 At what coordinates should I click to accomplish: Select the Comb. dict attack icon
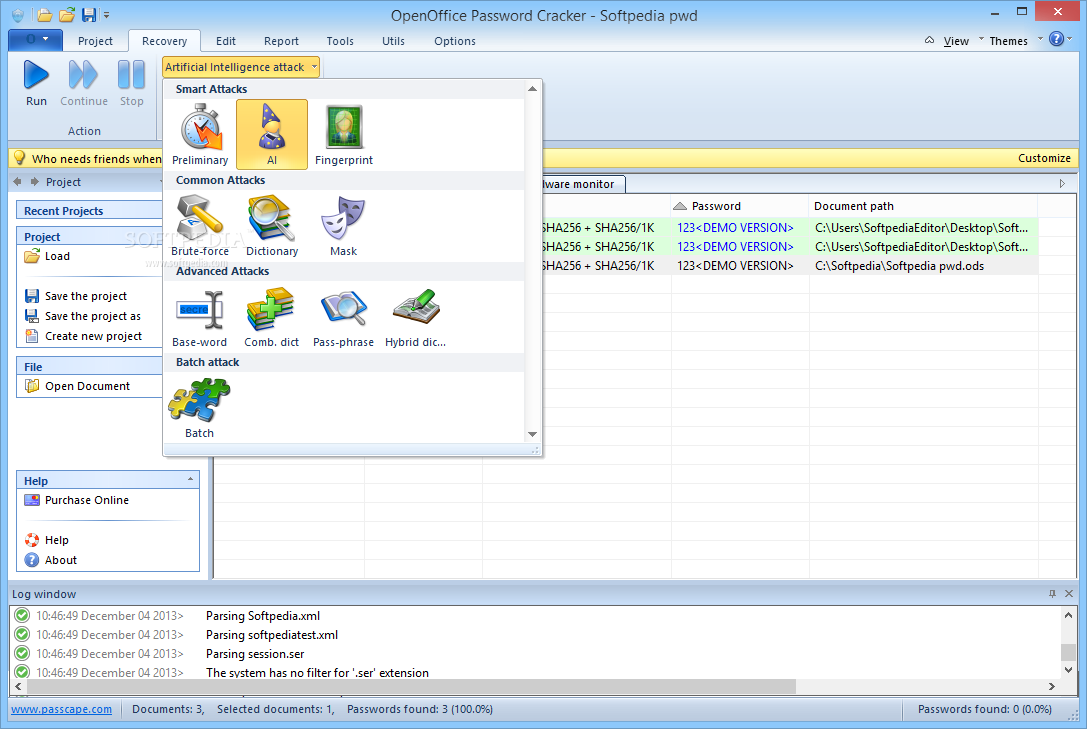point(271,309)
